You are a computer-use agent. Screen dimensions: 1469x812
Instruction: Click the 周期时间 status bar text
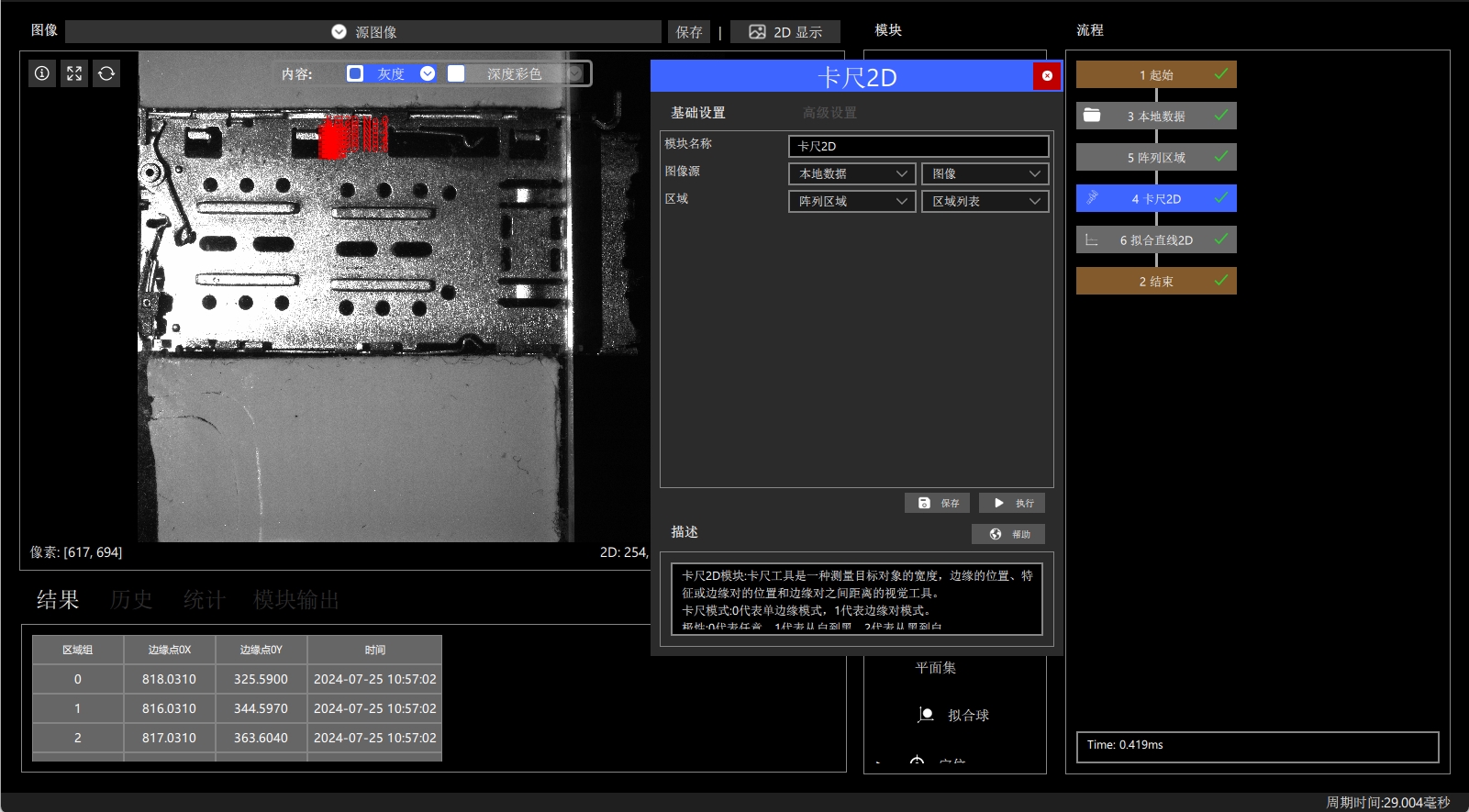[x=1387, y=802]
